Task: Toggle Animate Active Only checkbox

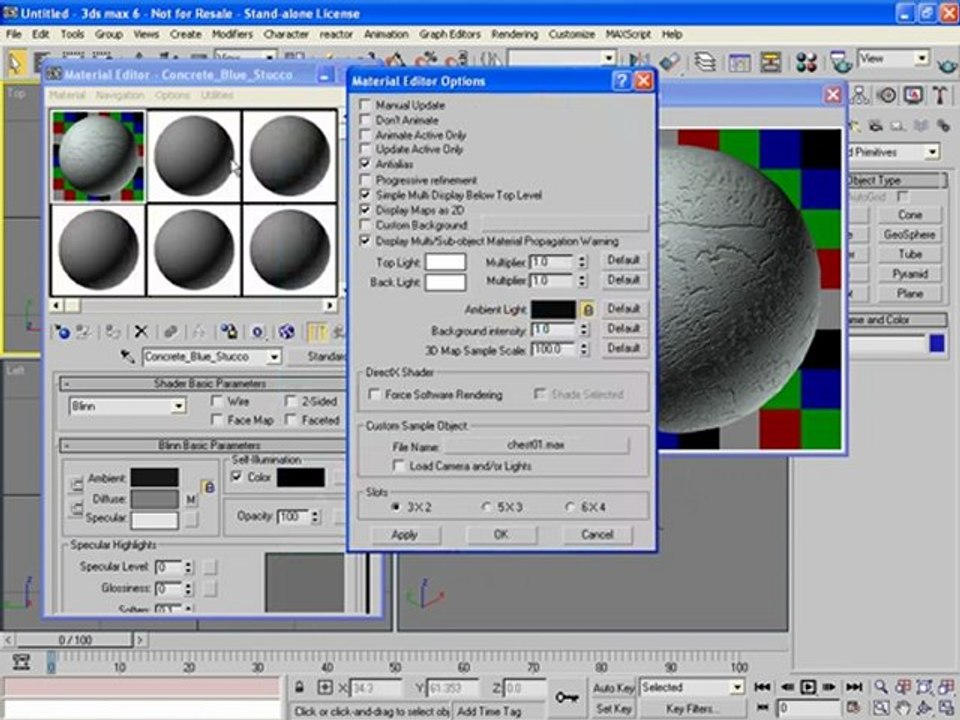Action: (x=366, y=135)
